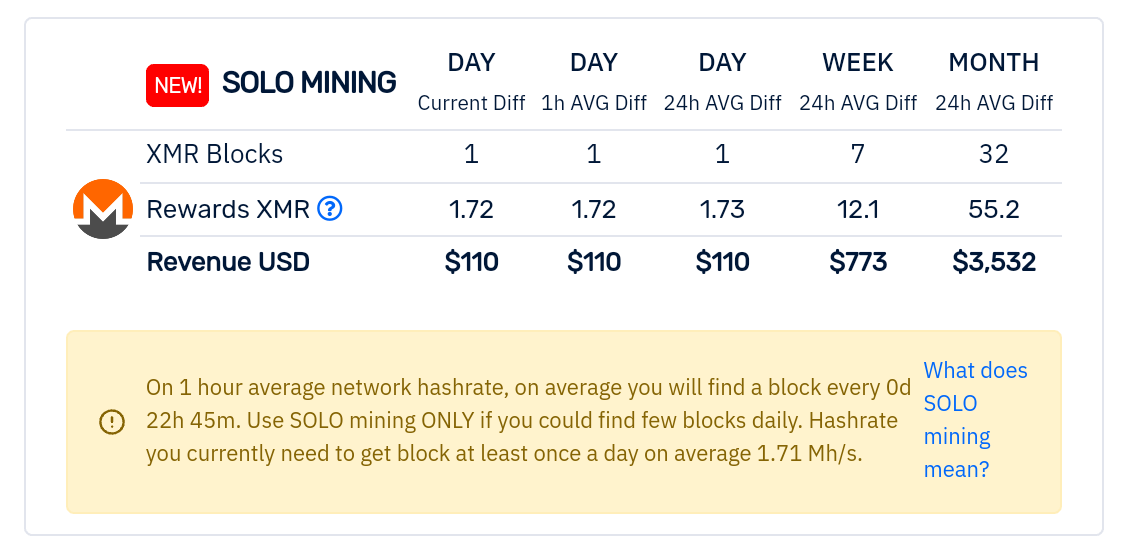Click the 12.1 weekly rewards value

(858, 209)
